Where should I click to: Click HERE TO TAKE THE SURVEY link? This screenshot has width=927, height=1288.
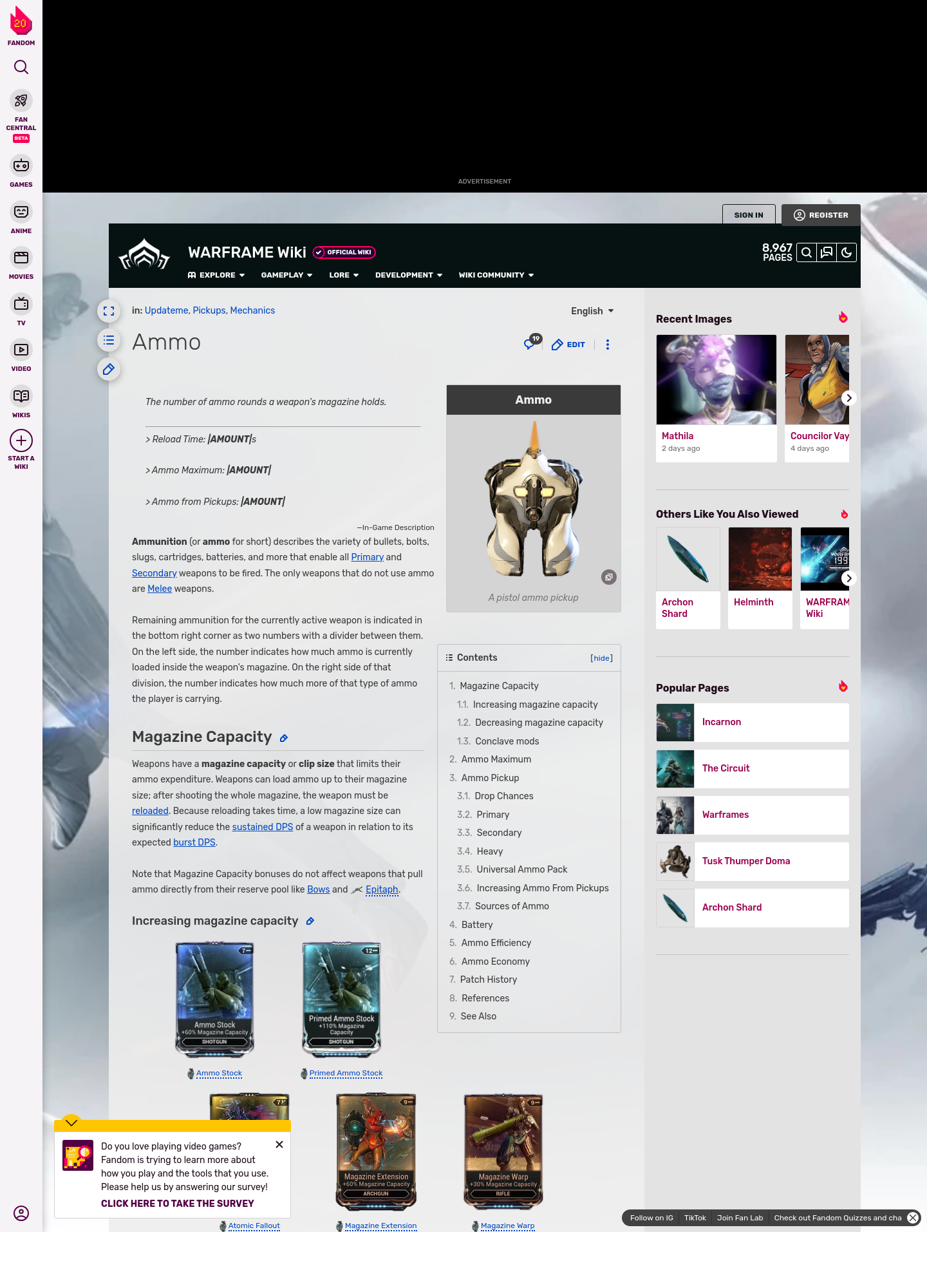coord(177,1203)
